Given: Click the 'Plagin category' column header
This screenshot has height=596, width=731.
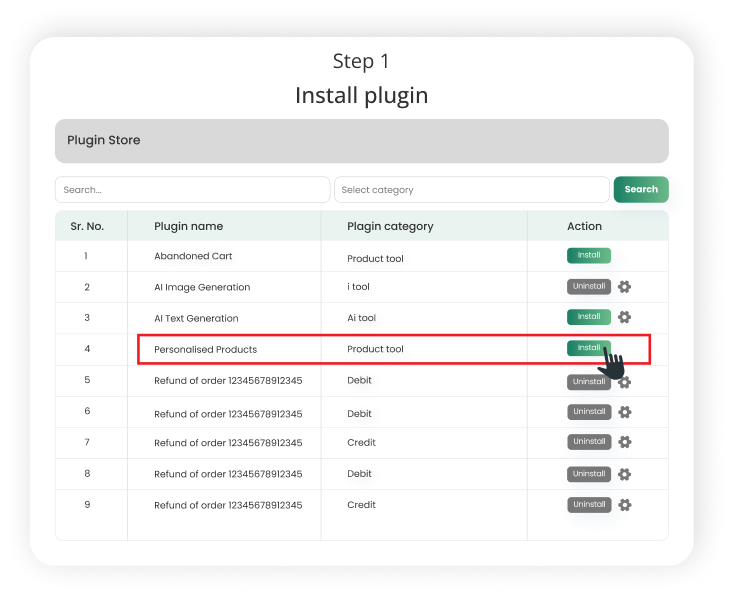Looking at the screenshot, I should 390,227.
